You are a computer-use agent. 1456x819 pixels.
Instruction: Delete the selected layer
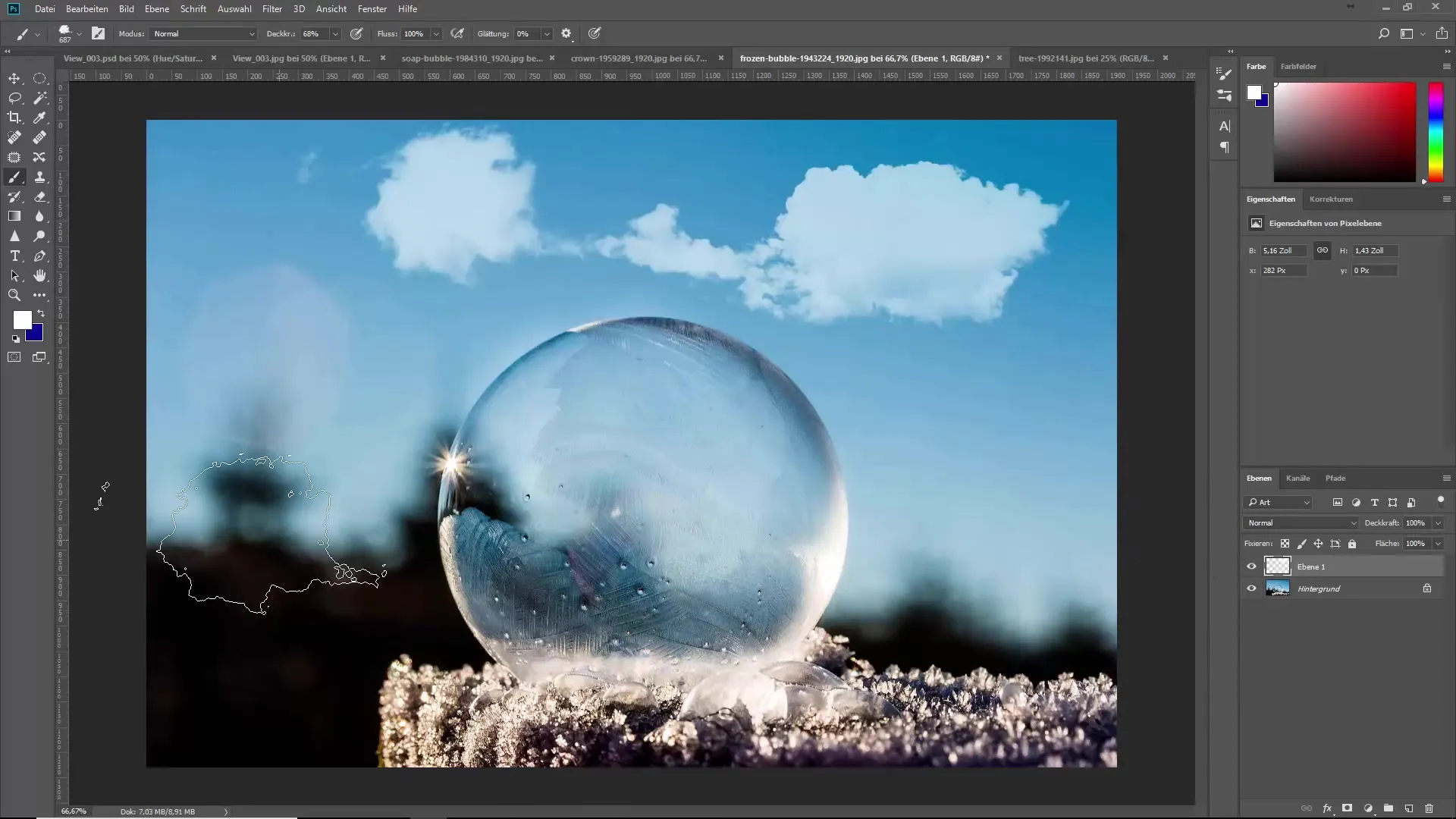coord(1429,808)
